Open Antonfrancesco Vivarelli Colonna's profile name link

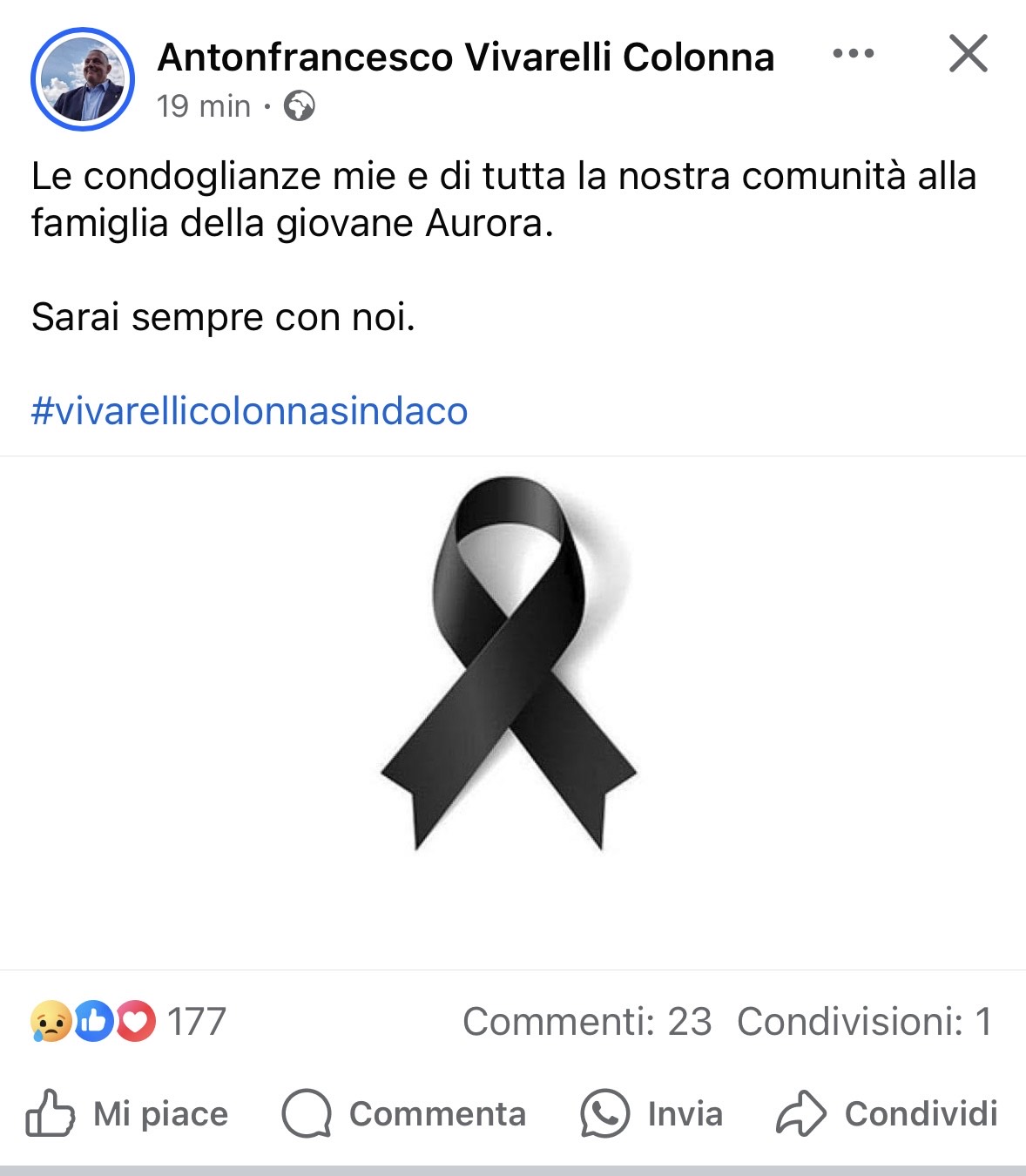click(x=465, y=57)
